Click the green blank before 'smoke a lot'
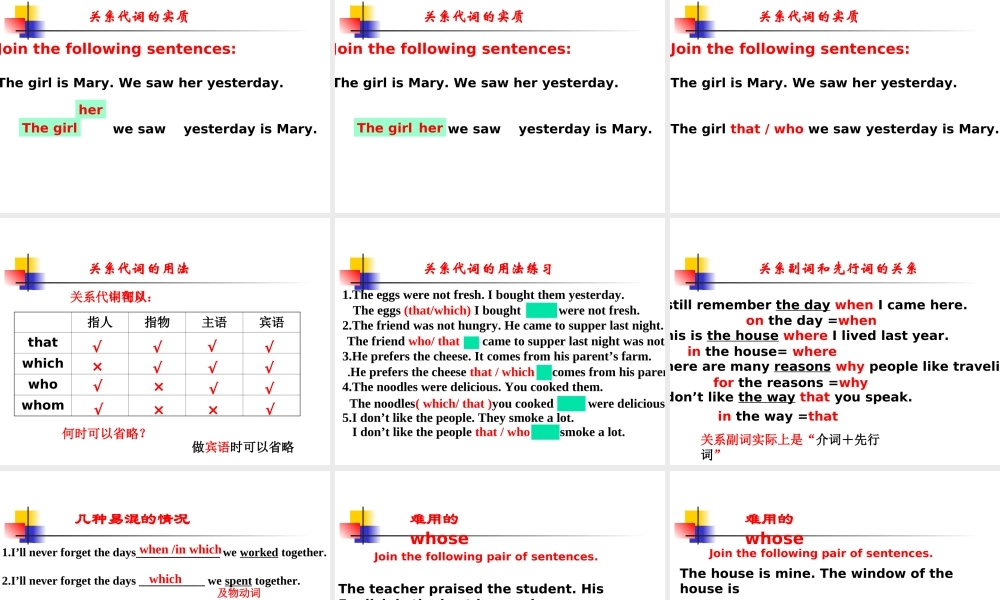 (x=545, y=432)
